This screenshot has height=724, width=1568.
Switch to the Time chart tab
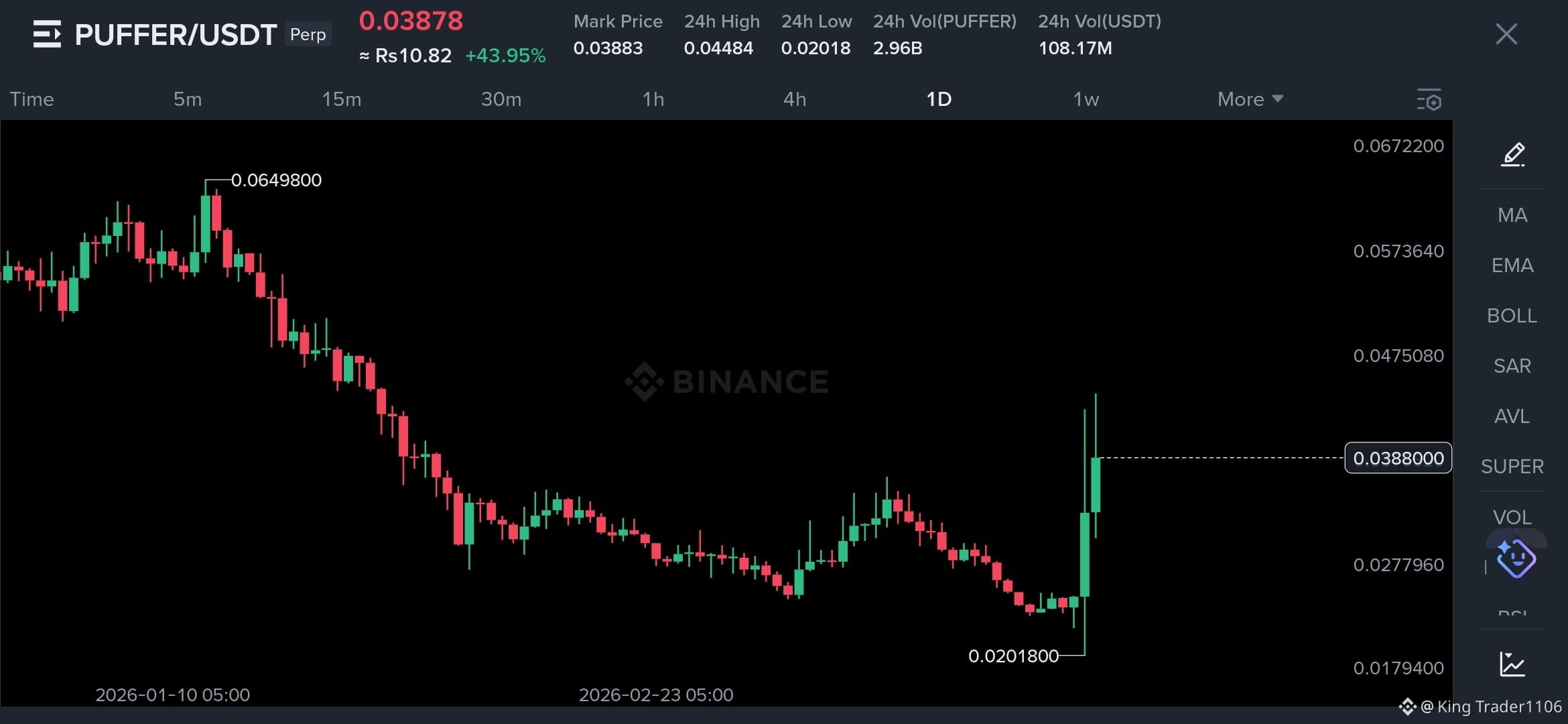(x=31, y=99)
